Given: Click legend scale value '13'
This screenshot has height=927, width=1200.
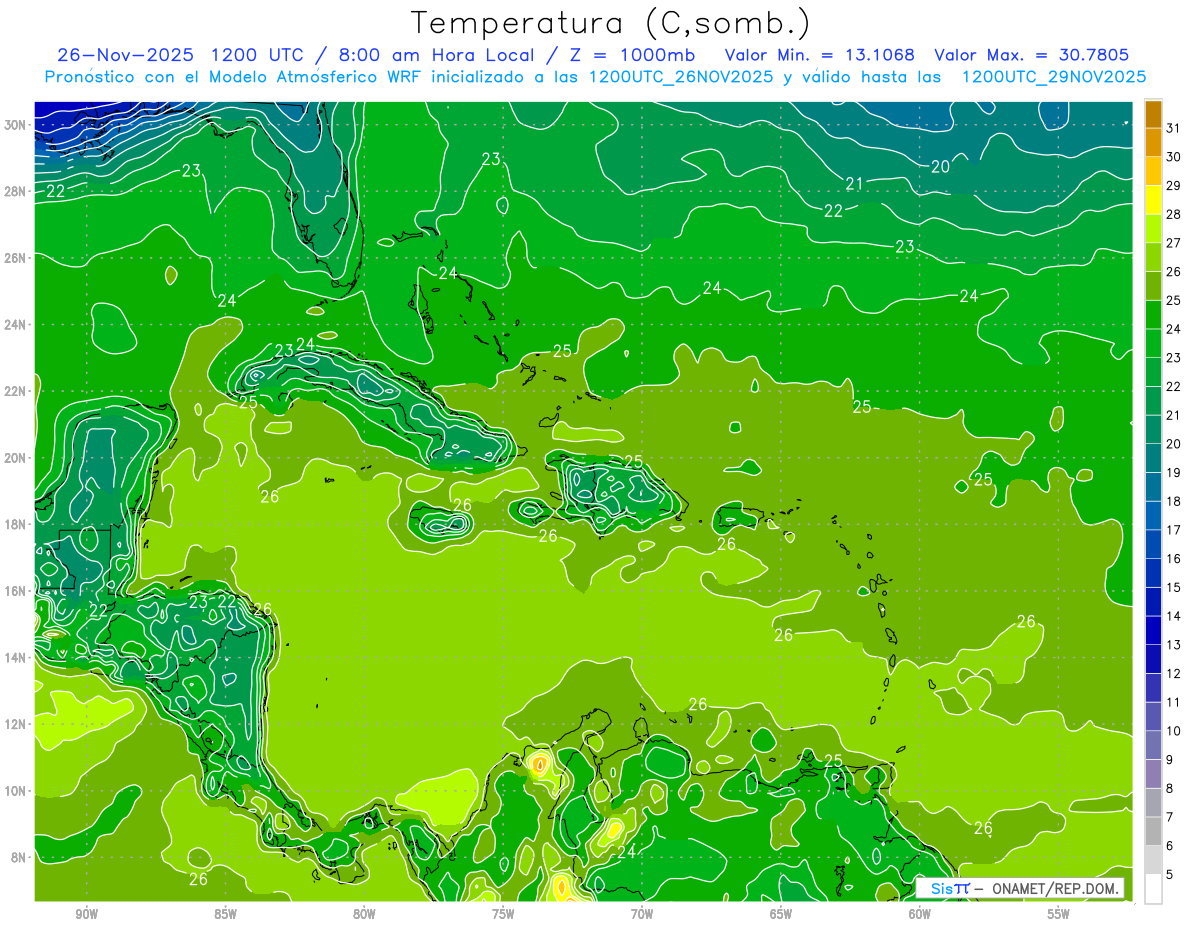Looking at the screenshot, I should (x=1174, y=645).
